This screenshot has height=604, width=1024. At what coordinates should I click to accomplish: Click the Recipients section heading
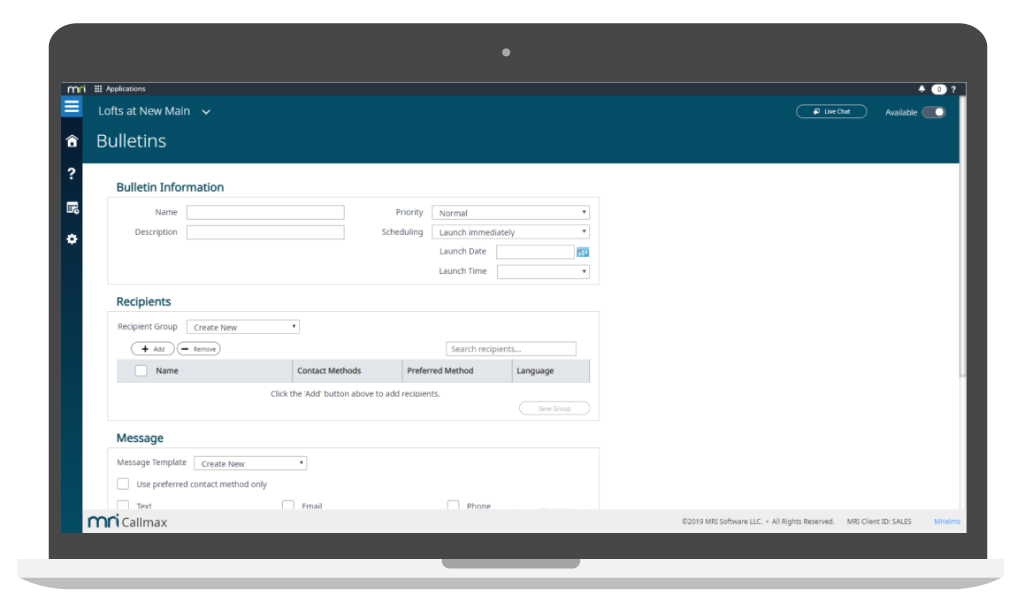pos(144,302)
